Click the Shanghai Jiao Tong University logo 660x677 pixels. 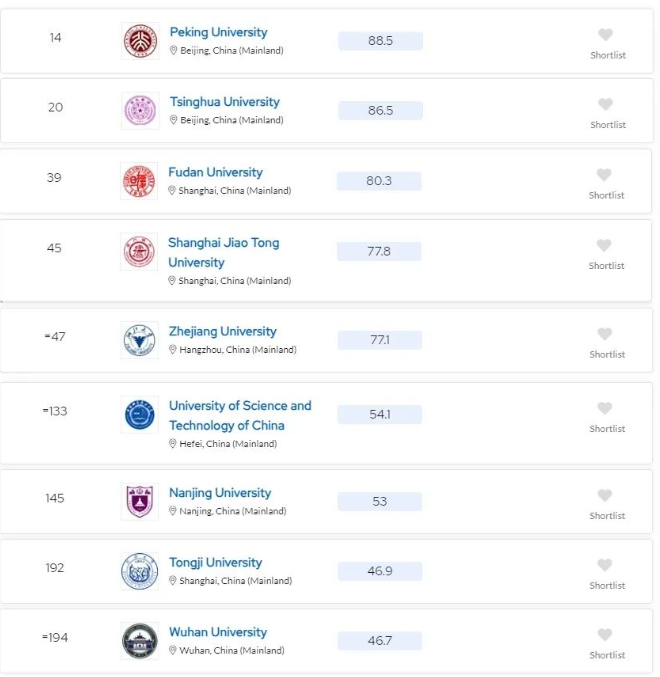[139, 252]
